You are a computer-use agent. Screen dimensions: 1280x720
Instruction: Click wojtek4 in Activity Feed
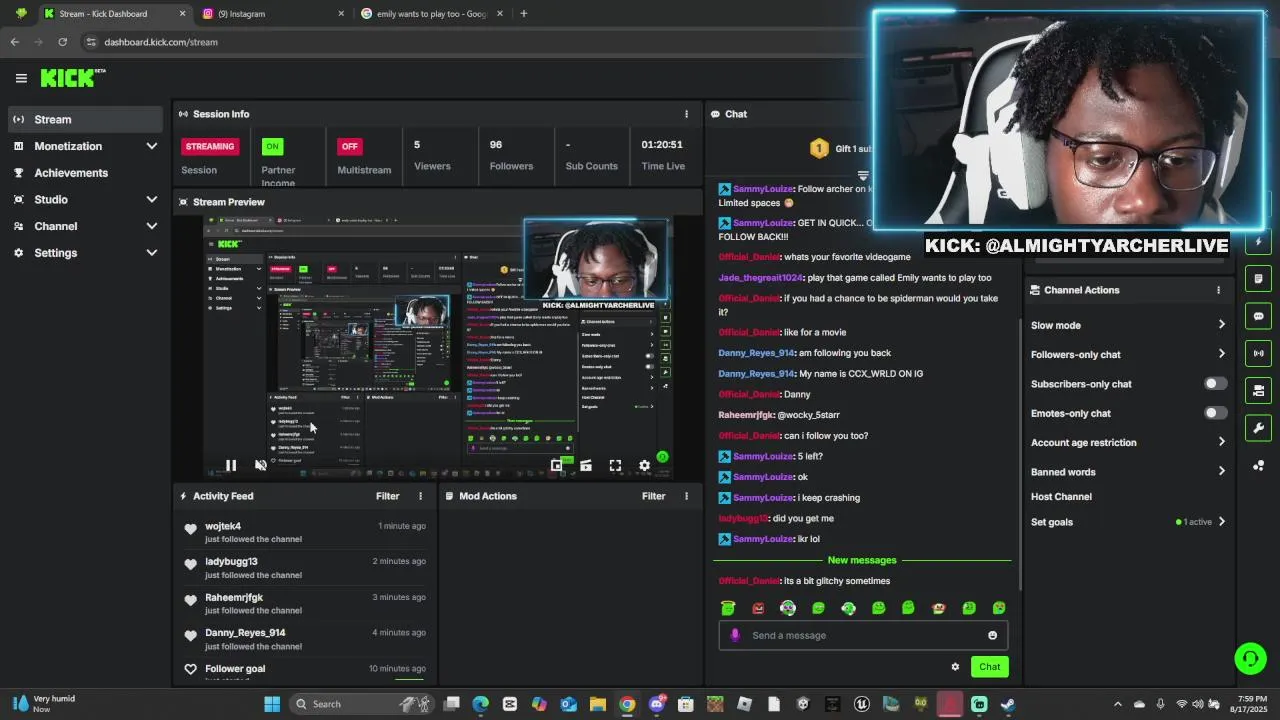[223, 526]
